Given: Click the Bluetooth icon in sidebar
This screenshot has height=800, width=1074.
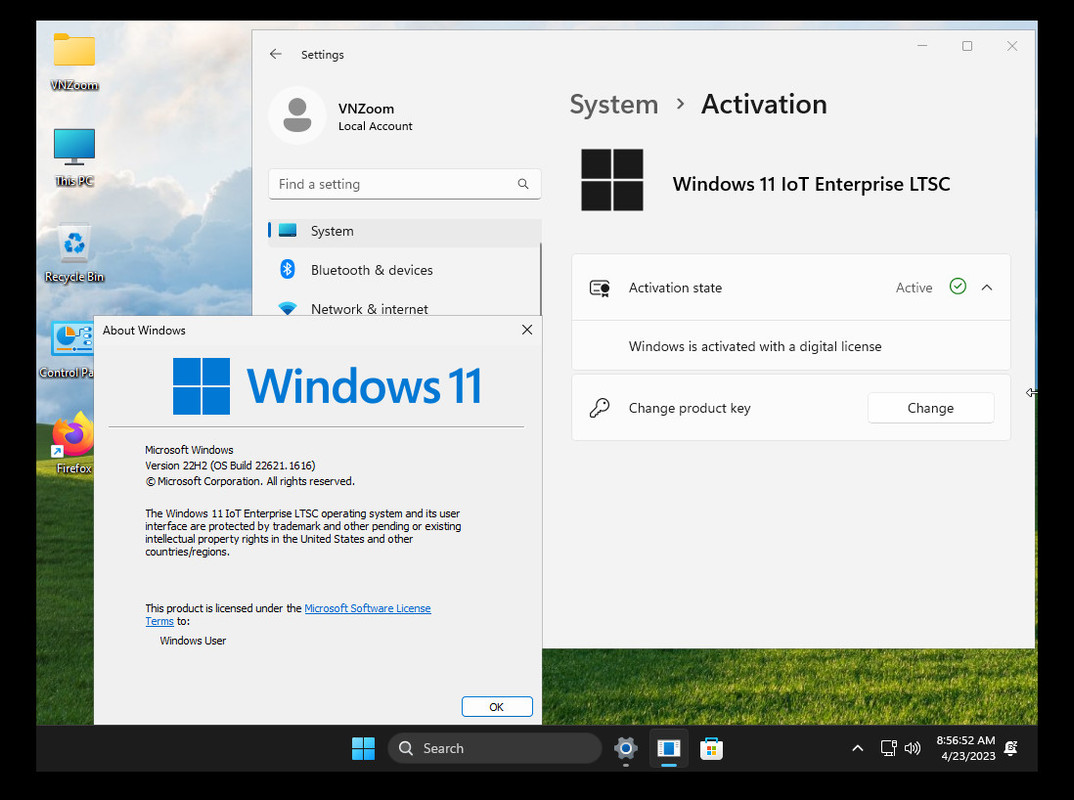Looking at the screenshot, I should click(288, 270).
